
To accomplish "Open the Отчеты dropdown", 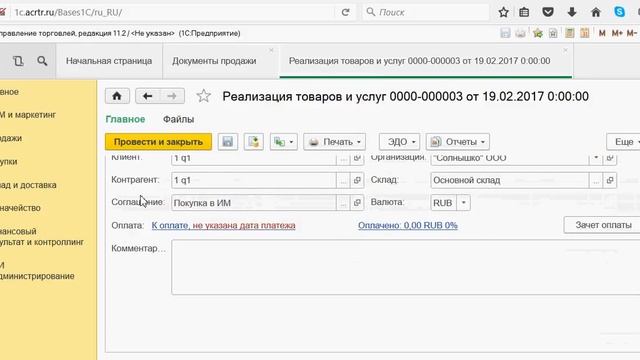I will point(458,142).
